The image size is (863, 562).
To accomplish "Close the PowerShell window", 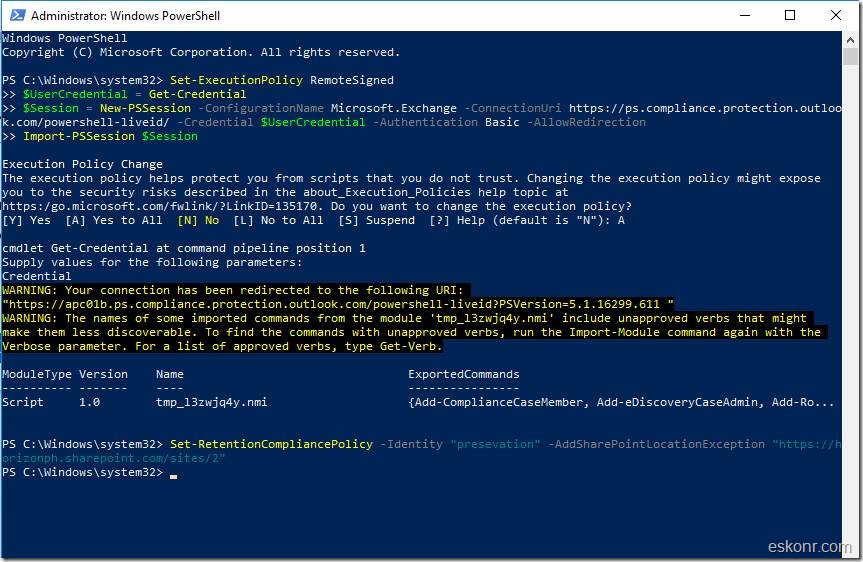I will [835, 15].
